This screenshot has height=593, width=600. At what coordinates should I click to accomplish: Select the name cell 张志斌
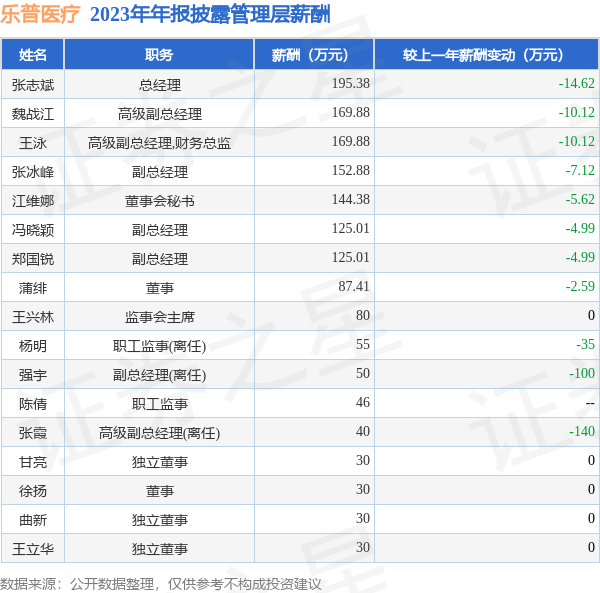click(33, 84)
